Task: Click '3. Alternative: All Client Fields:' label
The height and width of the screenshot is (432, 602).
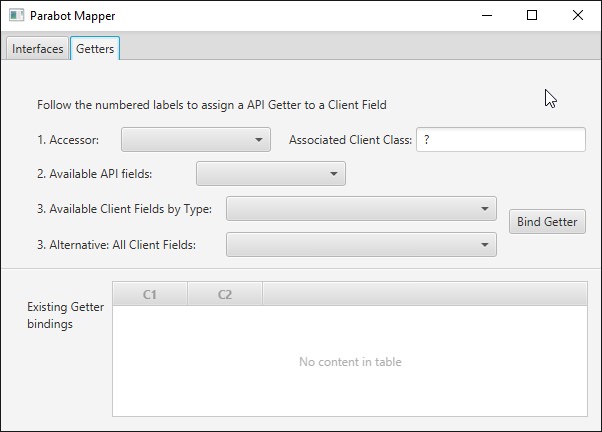Action: click(x=116, y=245)
